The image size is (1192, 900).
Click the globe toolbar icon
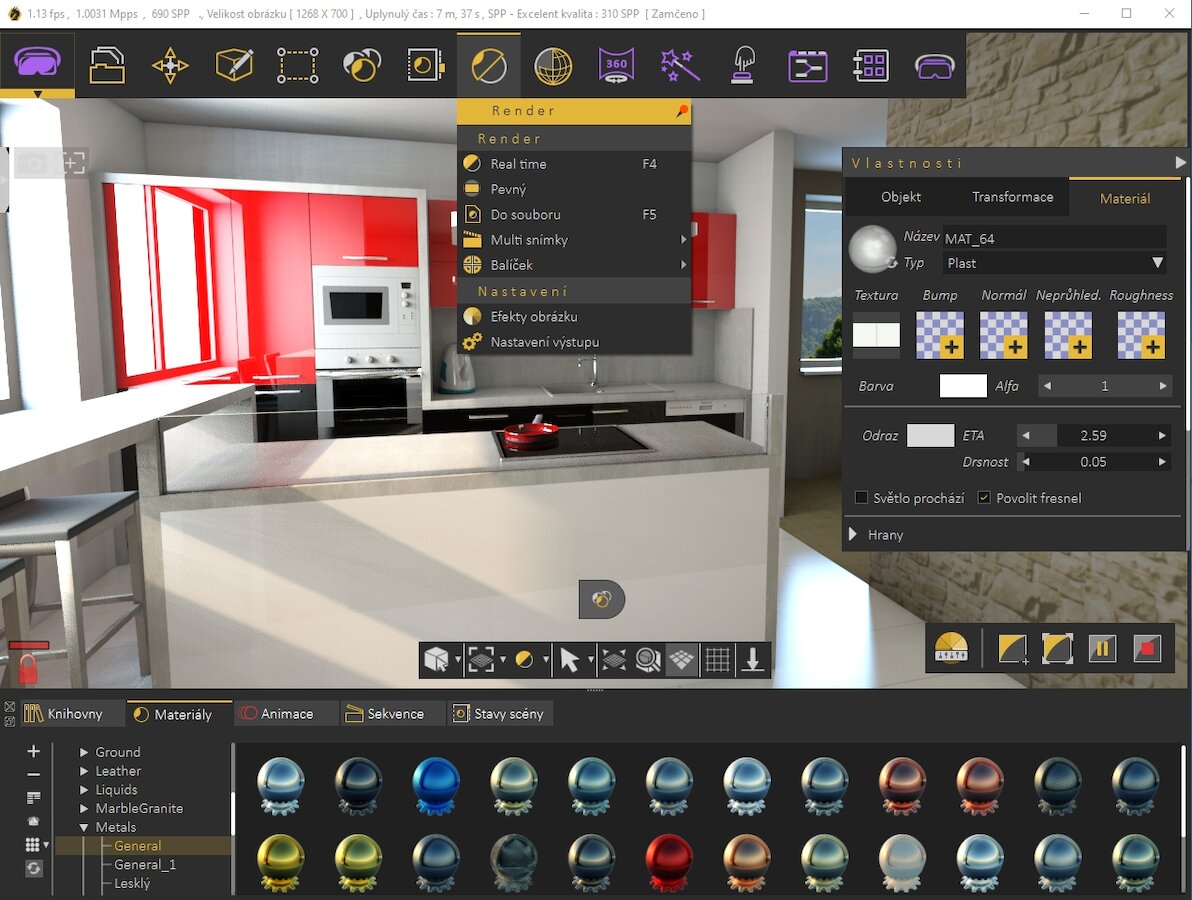pyautogui.click(x=552, y=66)
